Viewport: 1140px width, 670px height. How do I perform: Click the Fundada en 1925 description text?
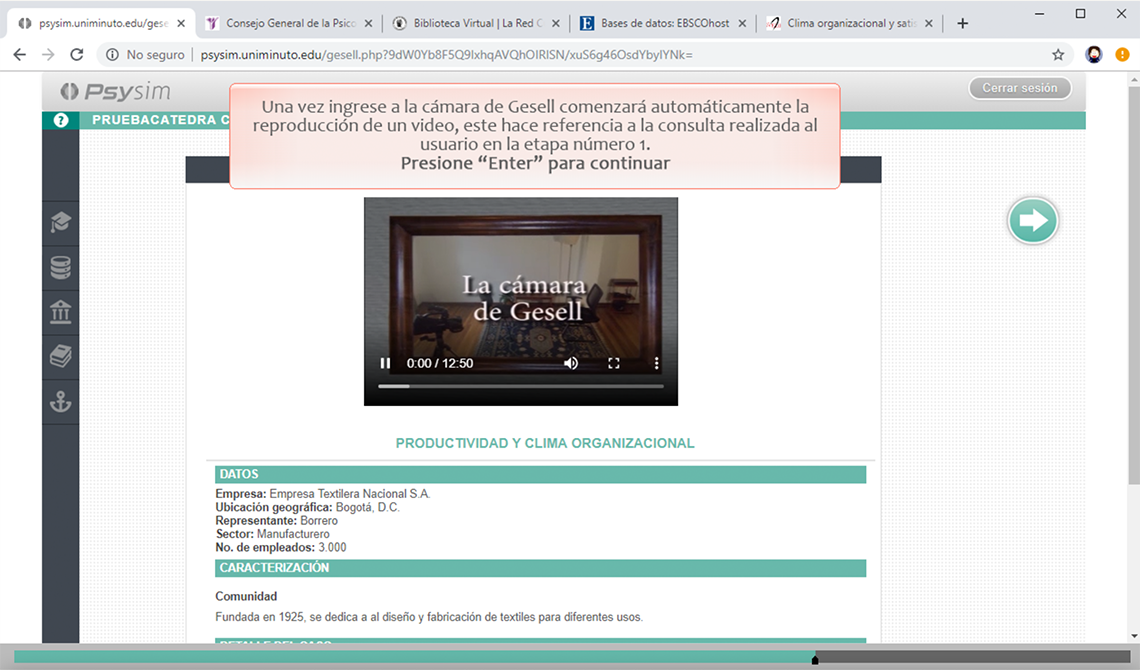click(x=429, y=617)
